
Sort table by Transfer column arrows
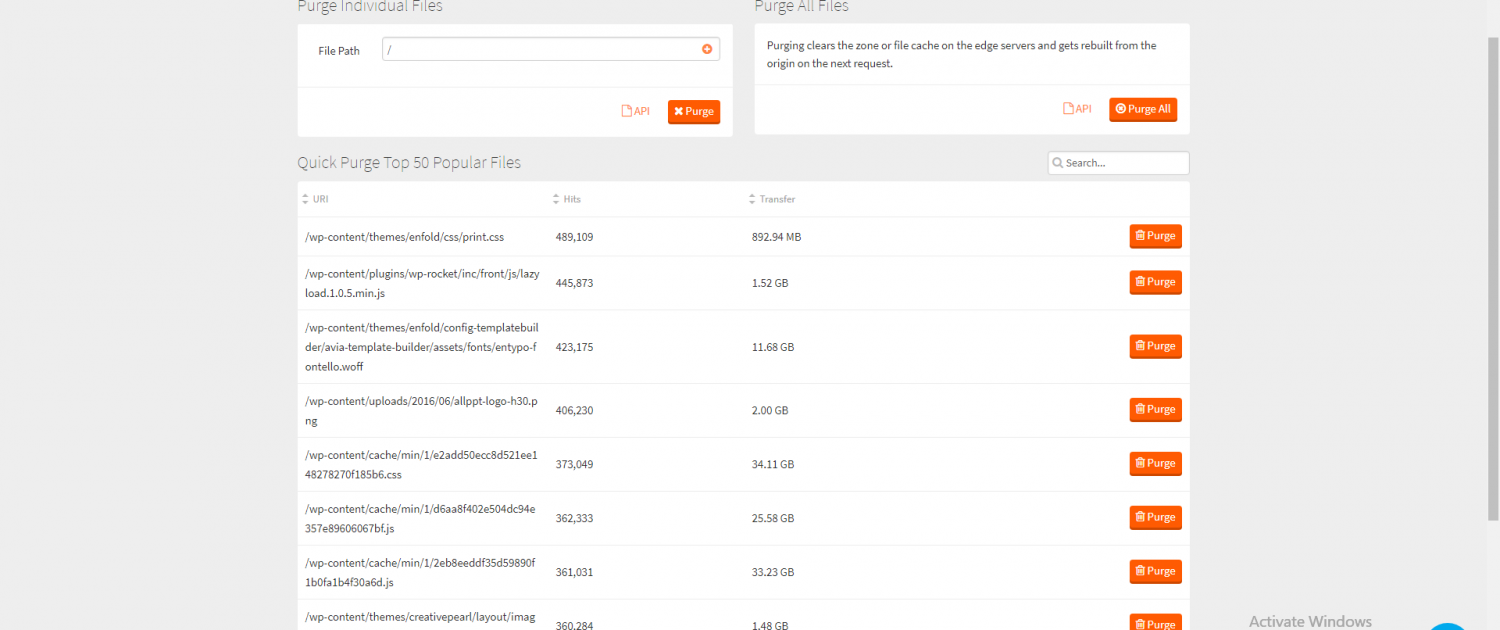click(752, 199)
